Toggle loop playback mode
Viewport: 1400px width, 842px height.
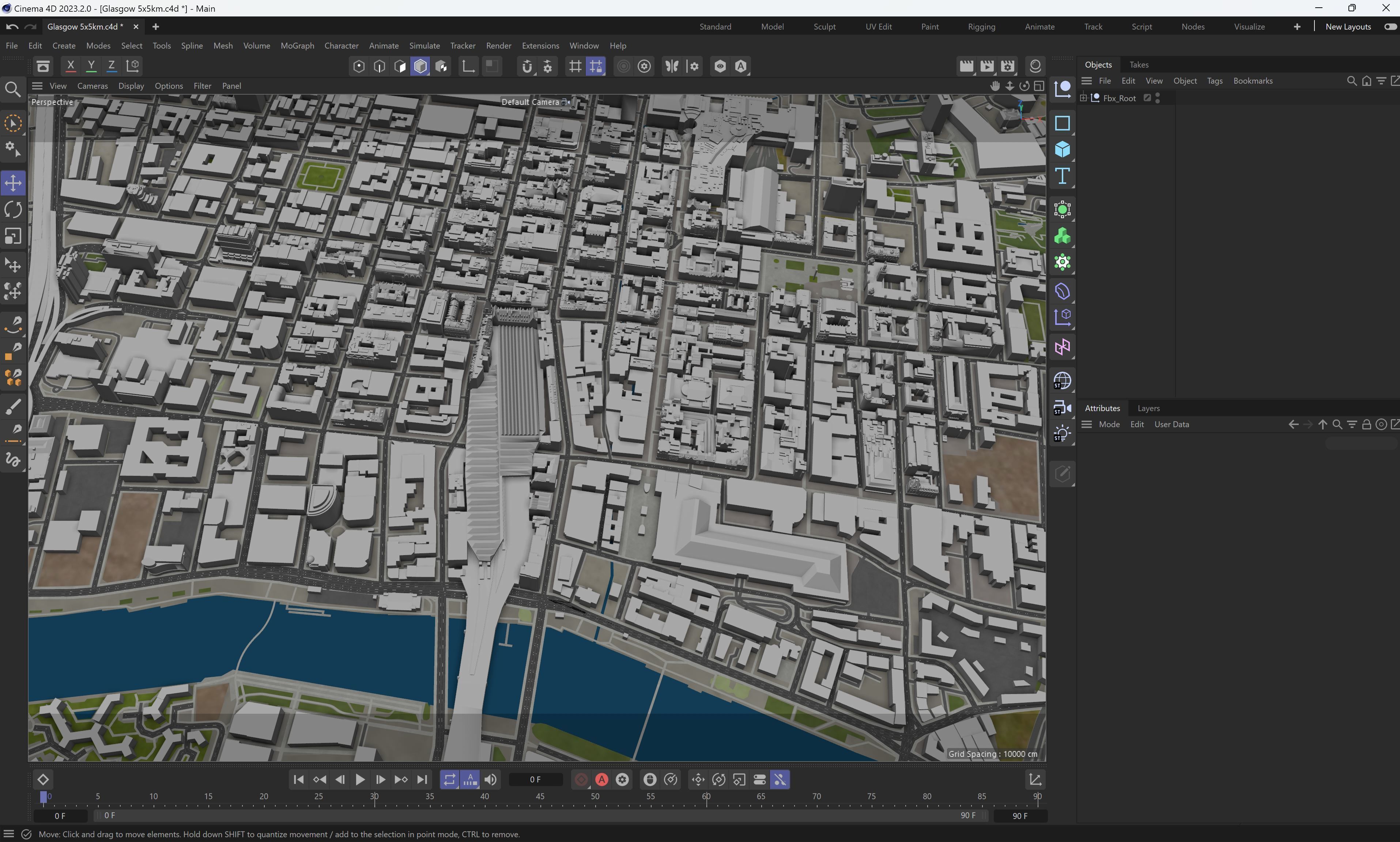[449, 780]
